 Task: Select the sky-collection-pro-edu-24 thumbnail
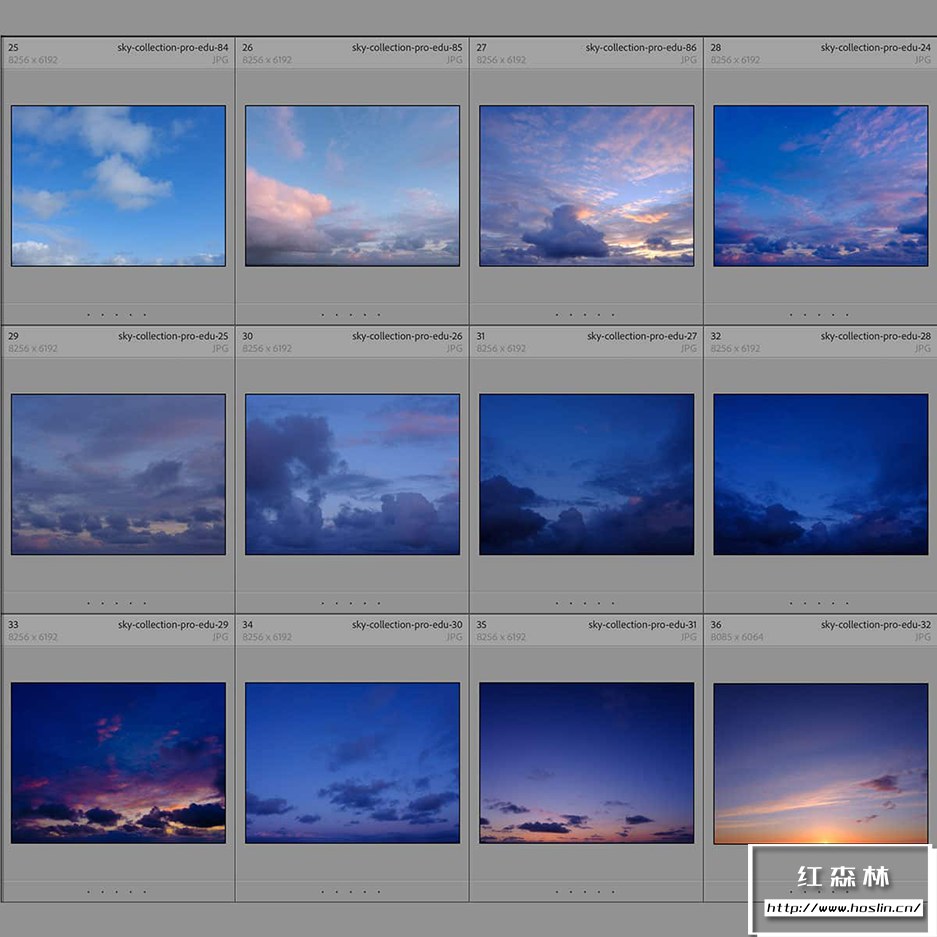point(821,186)
